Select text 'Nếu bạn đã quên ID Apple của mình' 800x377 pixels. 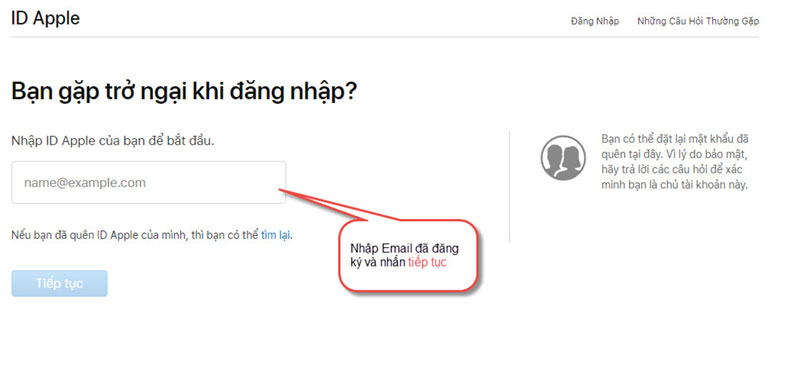[99, 236]
